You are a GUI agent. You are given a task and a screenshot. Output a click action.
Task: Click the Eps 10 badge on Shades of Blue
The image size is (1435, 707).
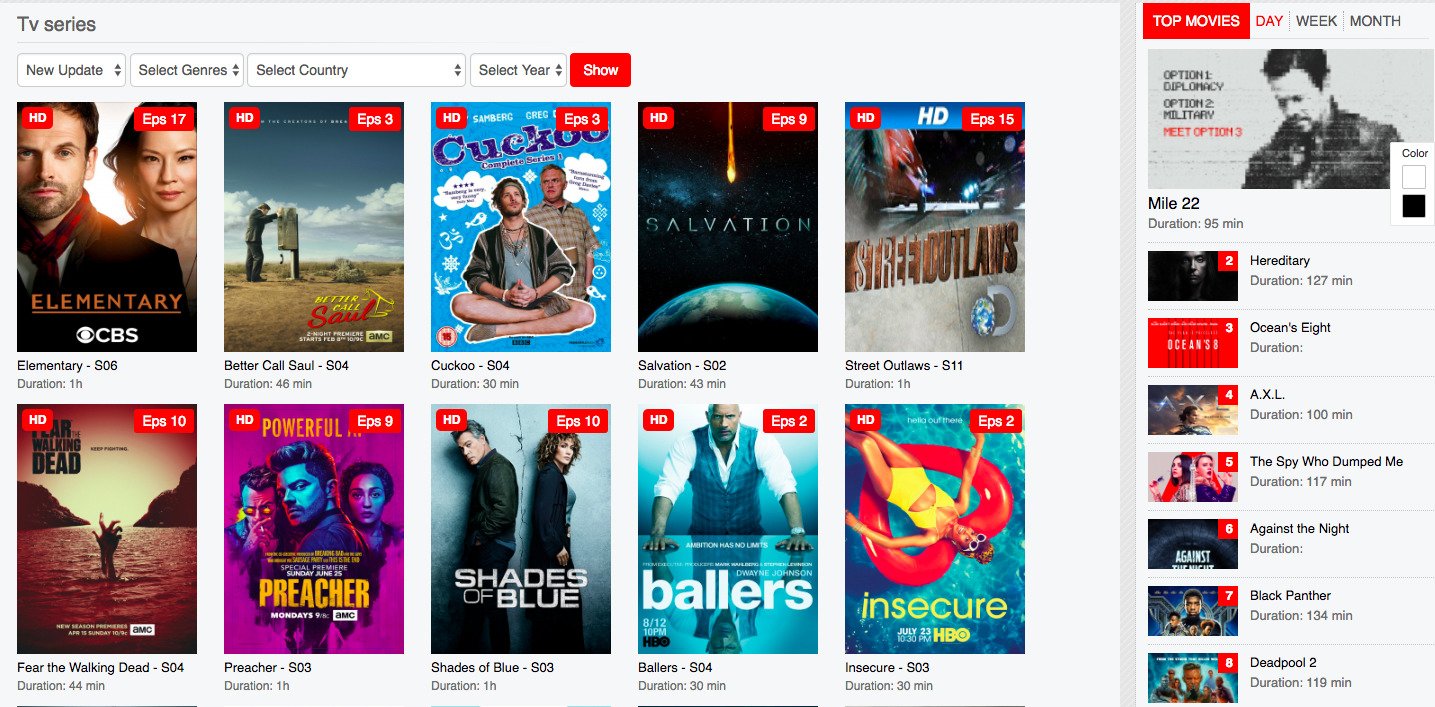point(578,422)
